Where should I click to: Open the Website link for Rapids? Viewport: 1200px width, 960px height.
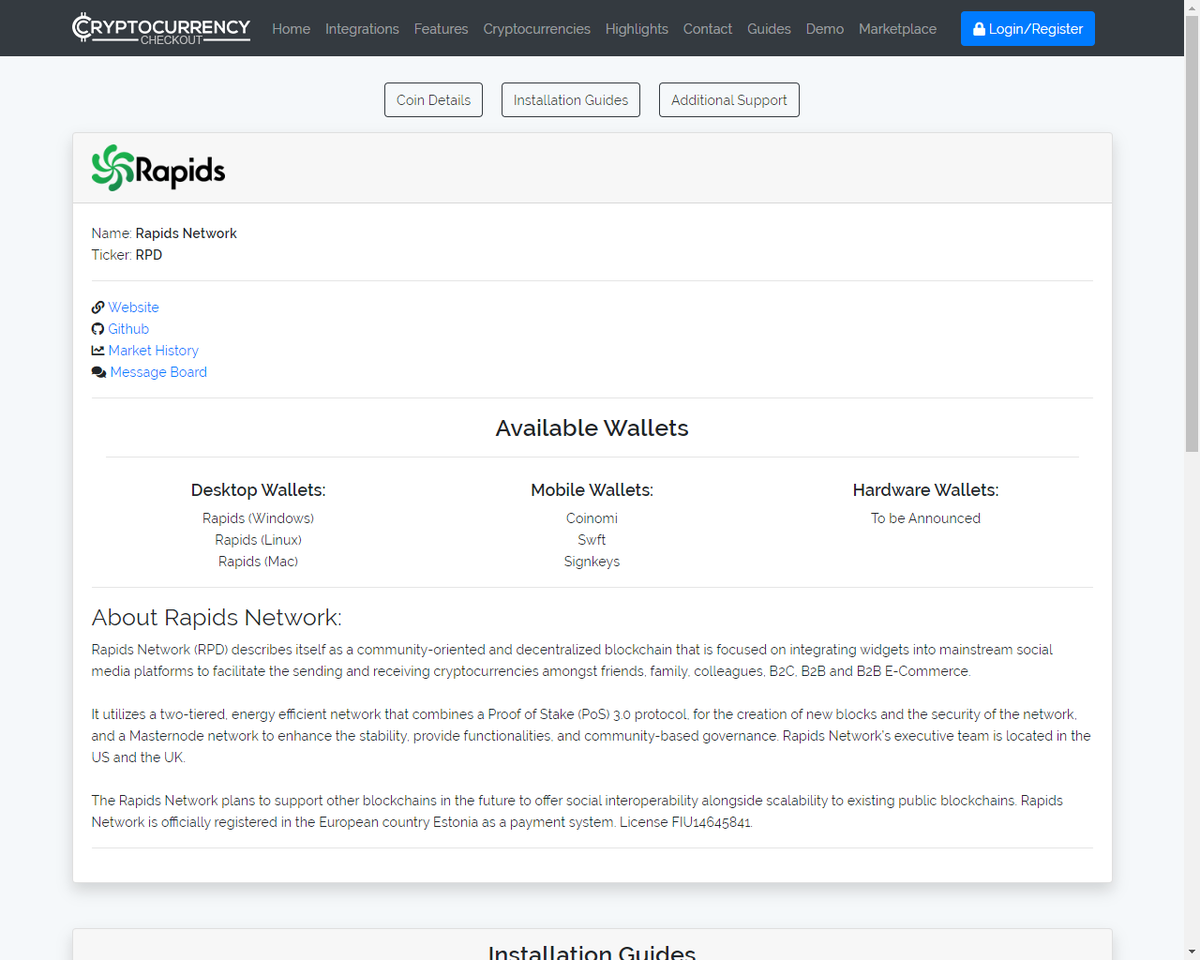[133, 307]
